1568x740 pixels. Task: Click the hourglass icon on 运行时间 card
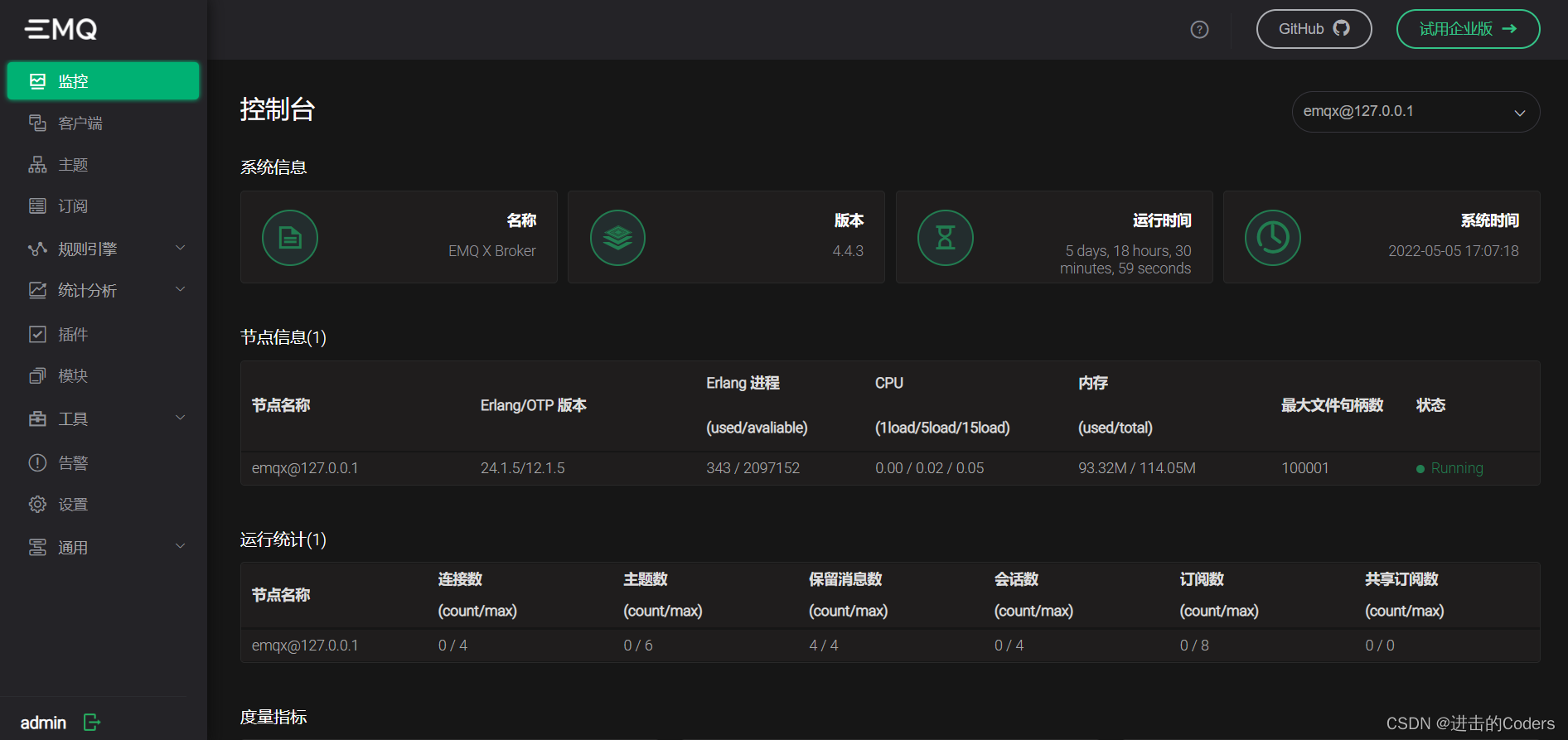point(946,238)
